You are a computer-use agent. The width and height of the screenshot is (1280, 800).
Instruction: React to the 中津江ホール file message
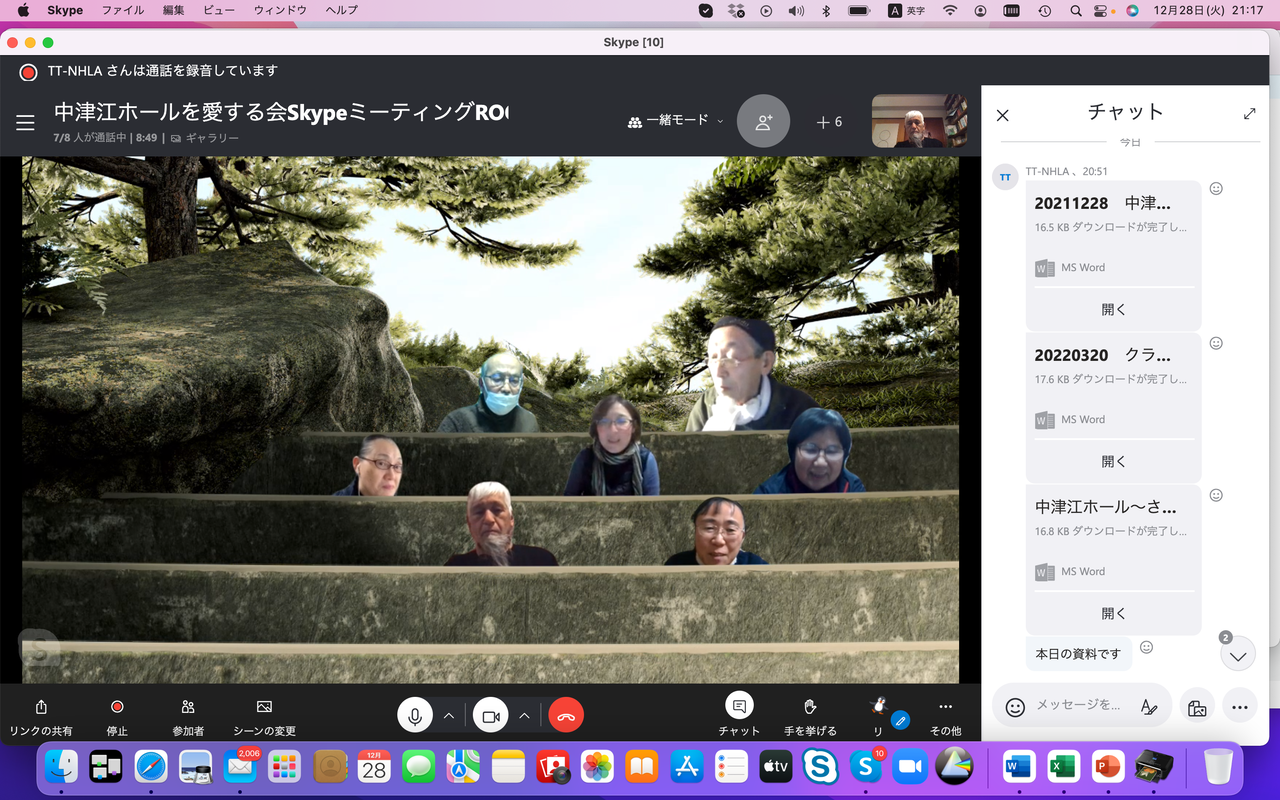[1216, 495]
